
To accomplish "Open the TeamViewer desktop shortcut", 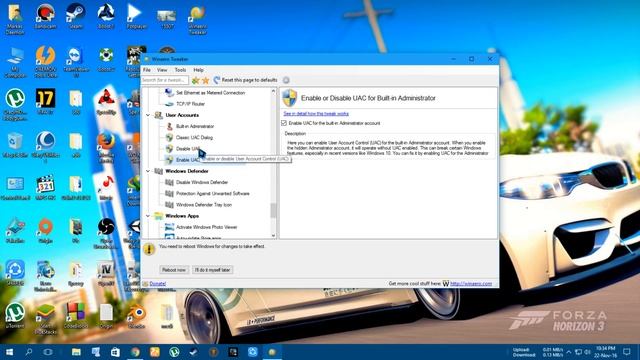I will tap(76, 61).
